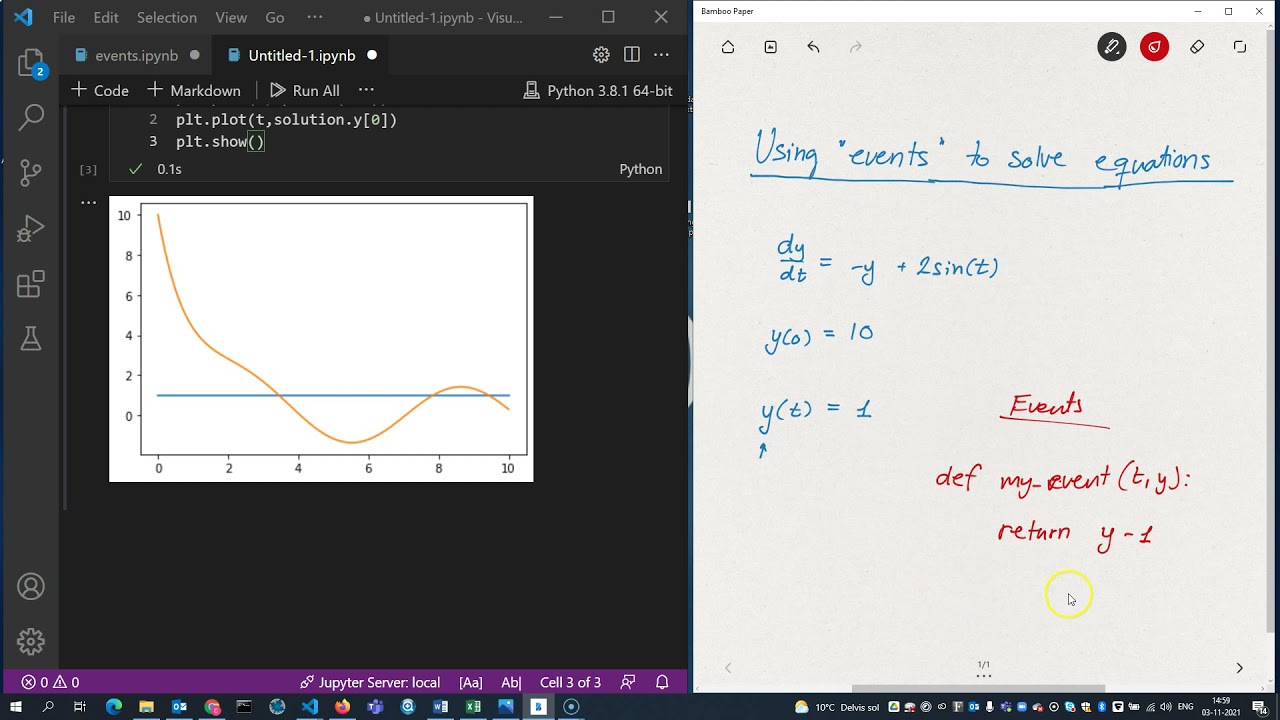Add a new Markdown cell
This screenshot has width=1280, height=720.
pos(194,90)
